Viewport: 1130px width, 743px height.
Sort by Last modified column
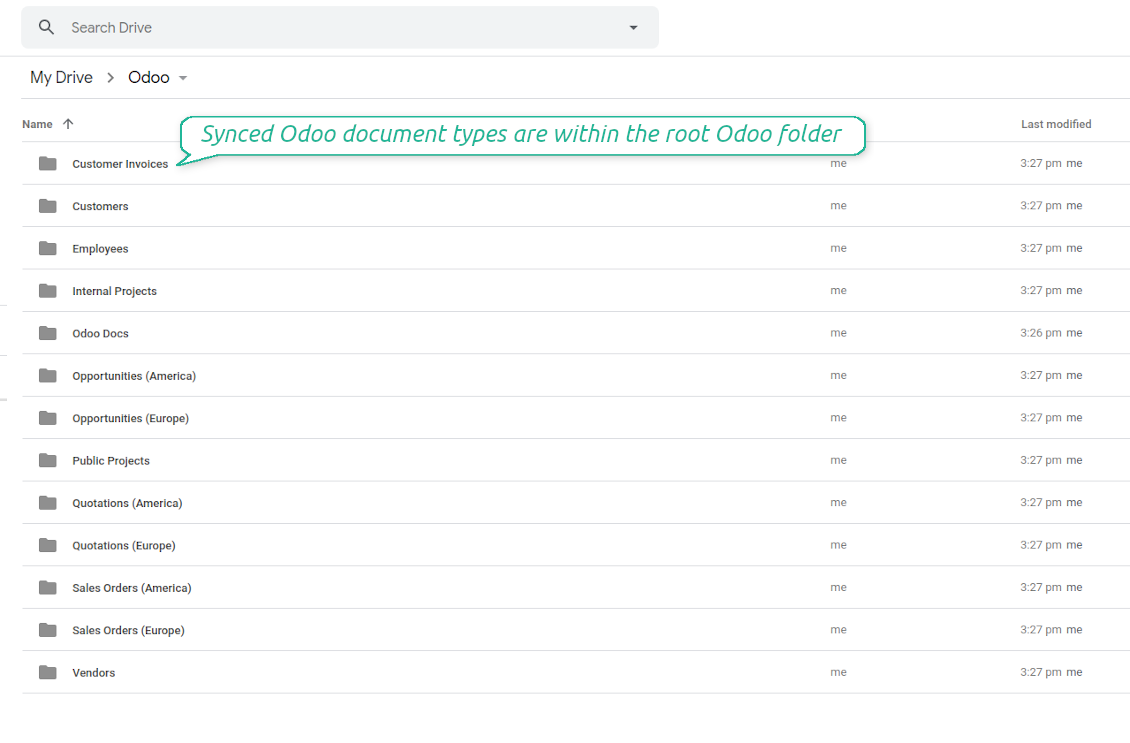coord(1056,124)
